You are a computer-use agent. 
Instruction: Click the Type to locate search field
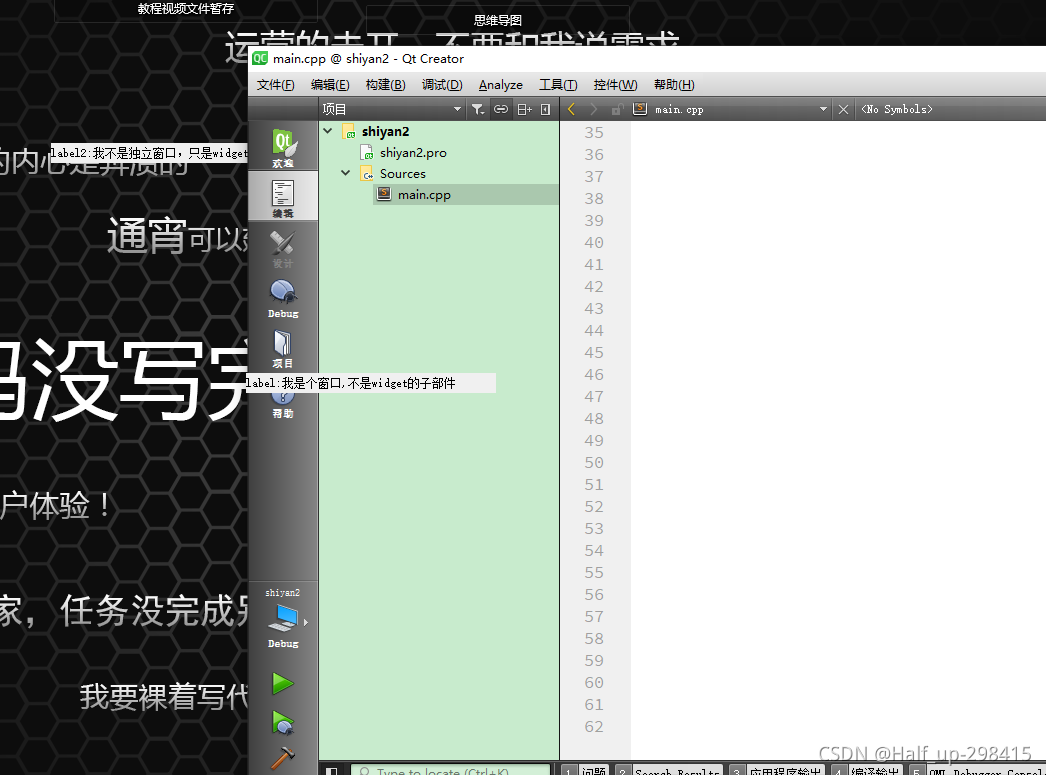(x=451, y=770)
